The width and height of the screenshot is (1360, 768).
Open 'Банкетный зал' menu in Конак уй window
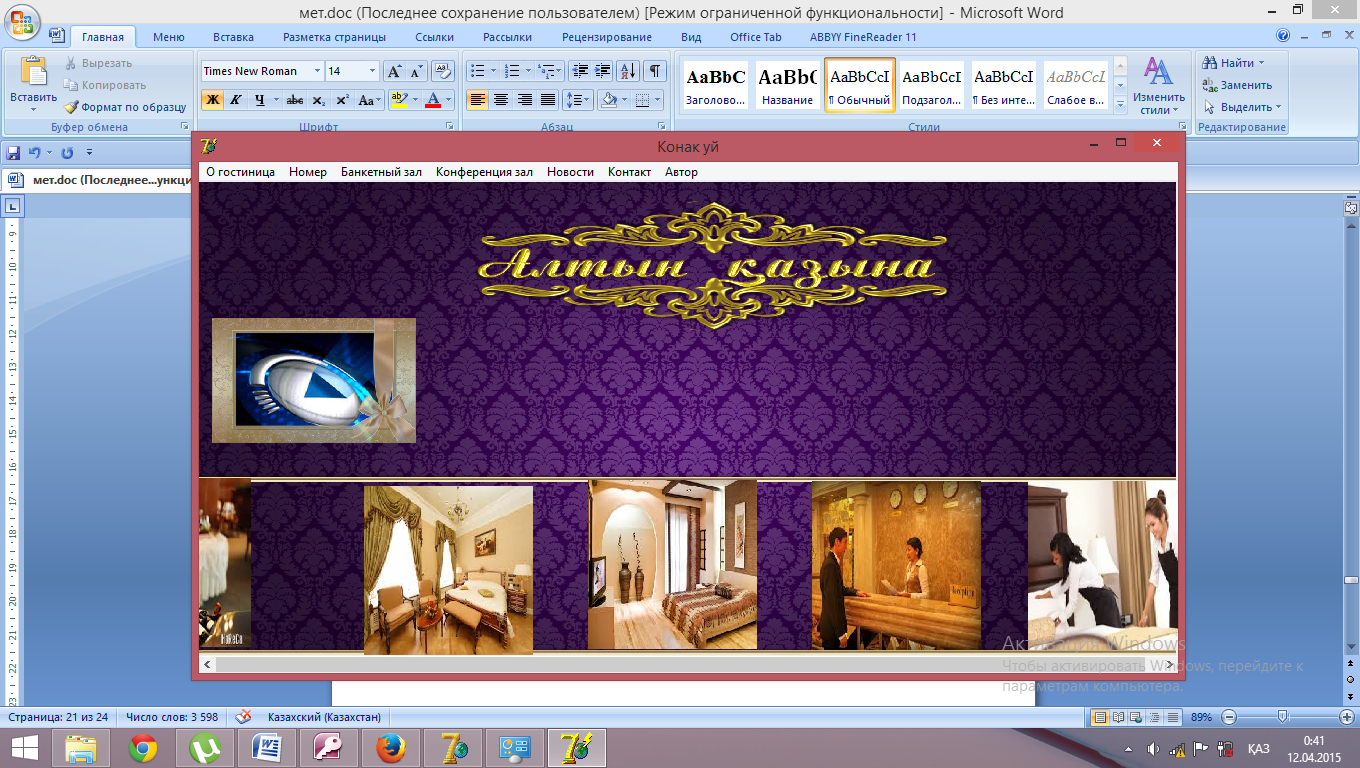[x=381, y=172]
